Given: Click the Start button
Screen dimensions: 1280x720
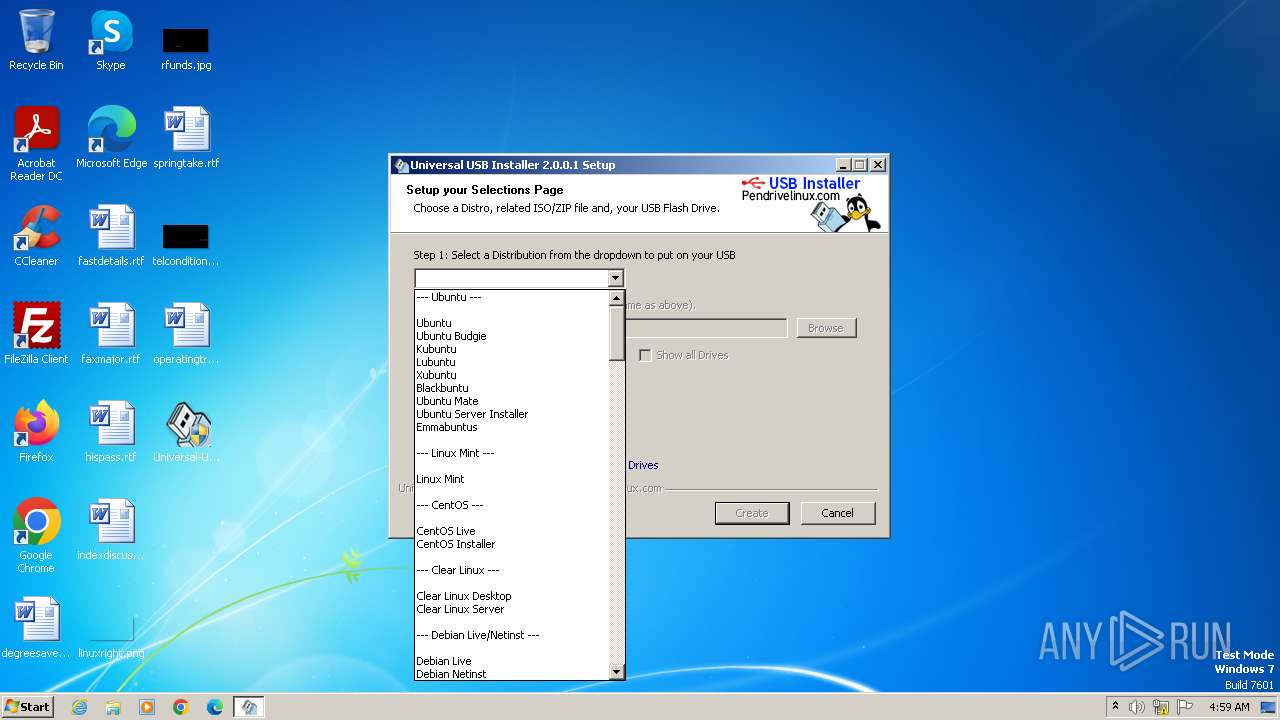Looking at the screenshot, I should coord(27,706).
